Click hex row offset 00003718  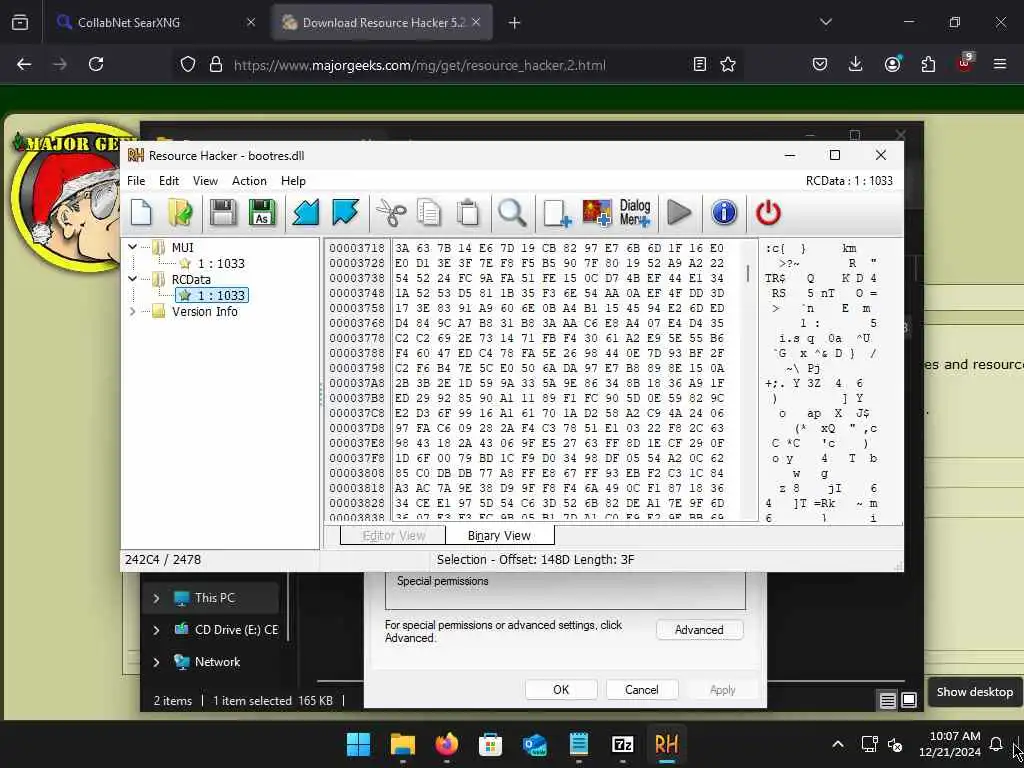tap(357, 248)
